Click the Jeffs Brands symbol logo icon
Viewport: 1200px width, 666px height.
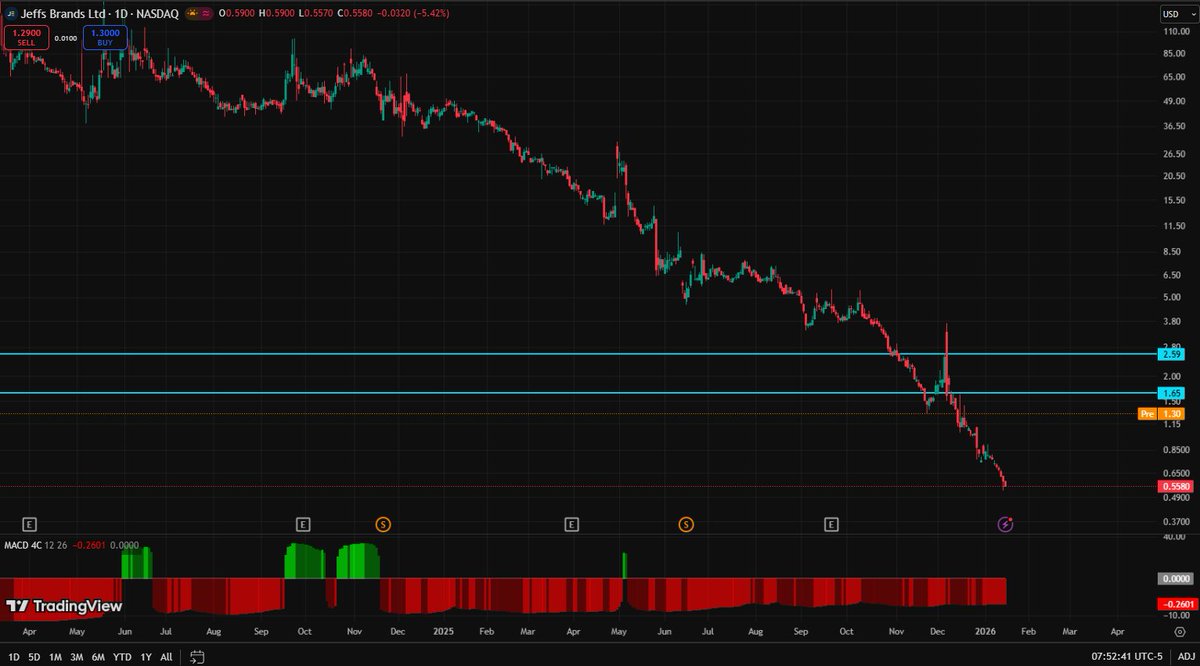(11, 15)
